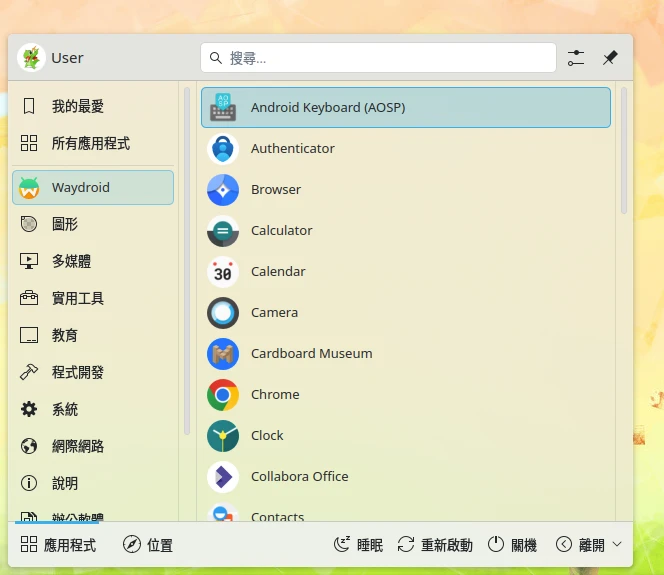Click the 關機 shutdown button
The width and height of the screenshot is (664, 575).
512,545
